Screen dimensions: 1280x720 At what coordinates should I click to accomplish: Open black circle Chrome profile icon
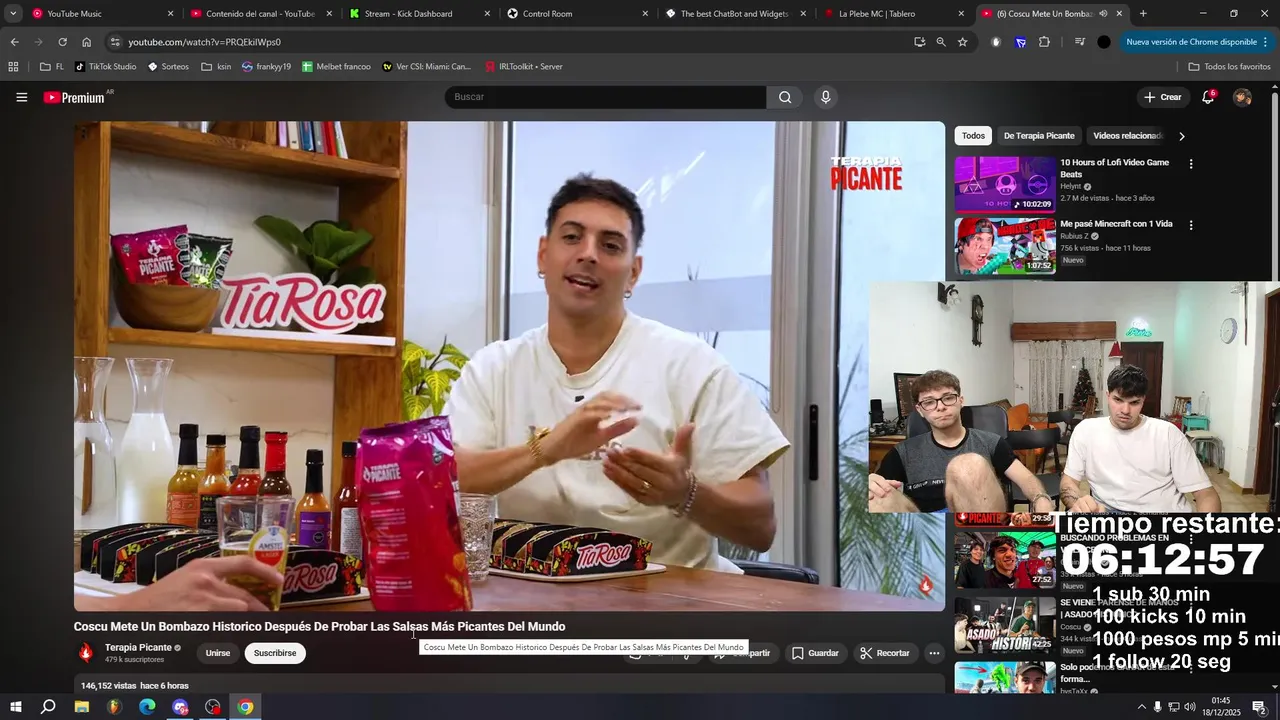1104,42
